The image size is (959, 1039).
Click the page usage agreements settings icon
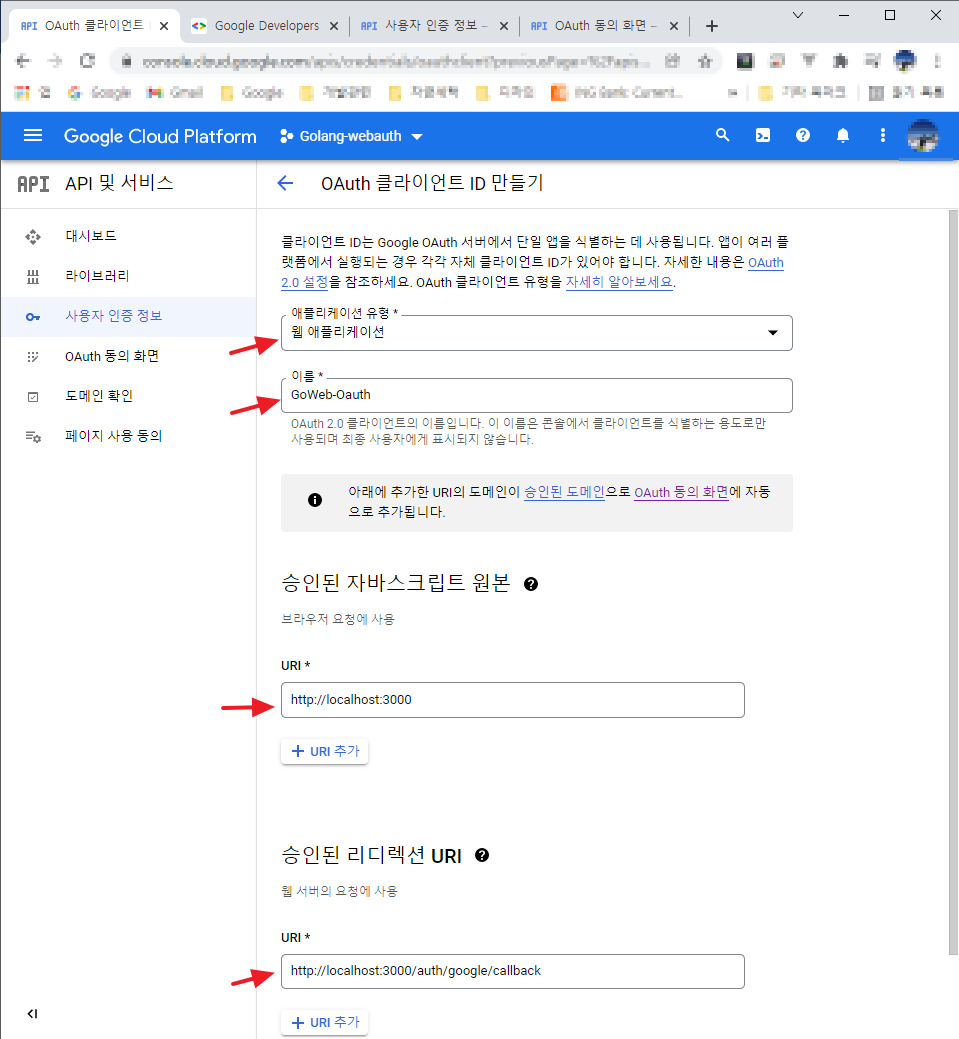[x=32, y=437]
